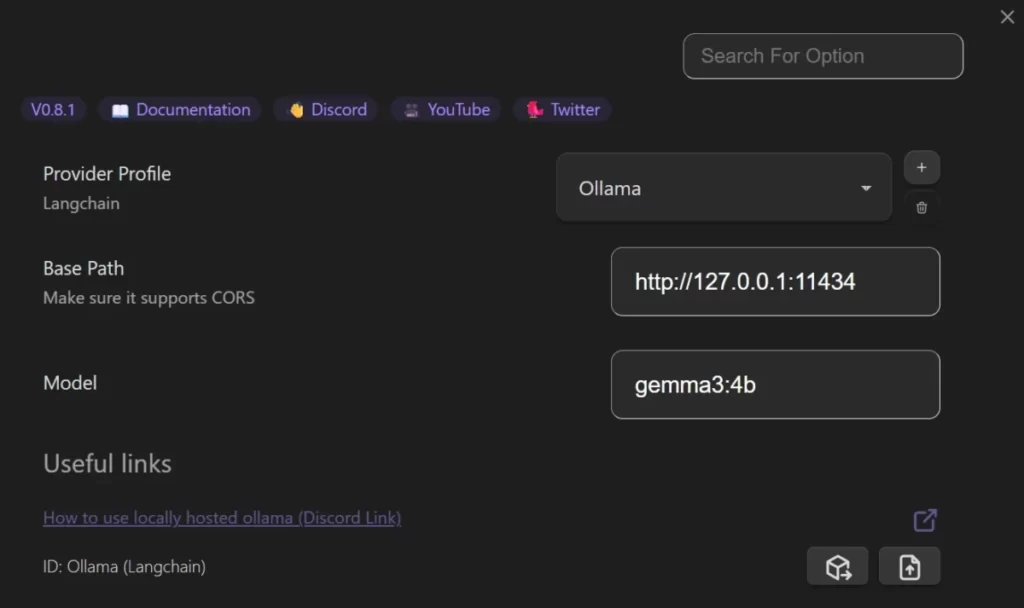Image resolution: width=1024 pixels, height=608 pixels.
Task: Select the V0.8.1 version badge
Action: point(53,110)
